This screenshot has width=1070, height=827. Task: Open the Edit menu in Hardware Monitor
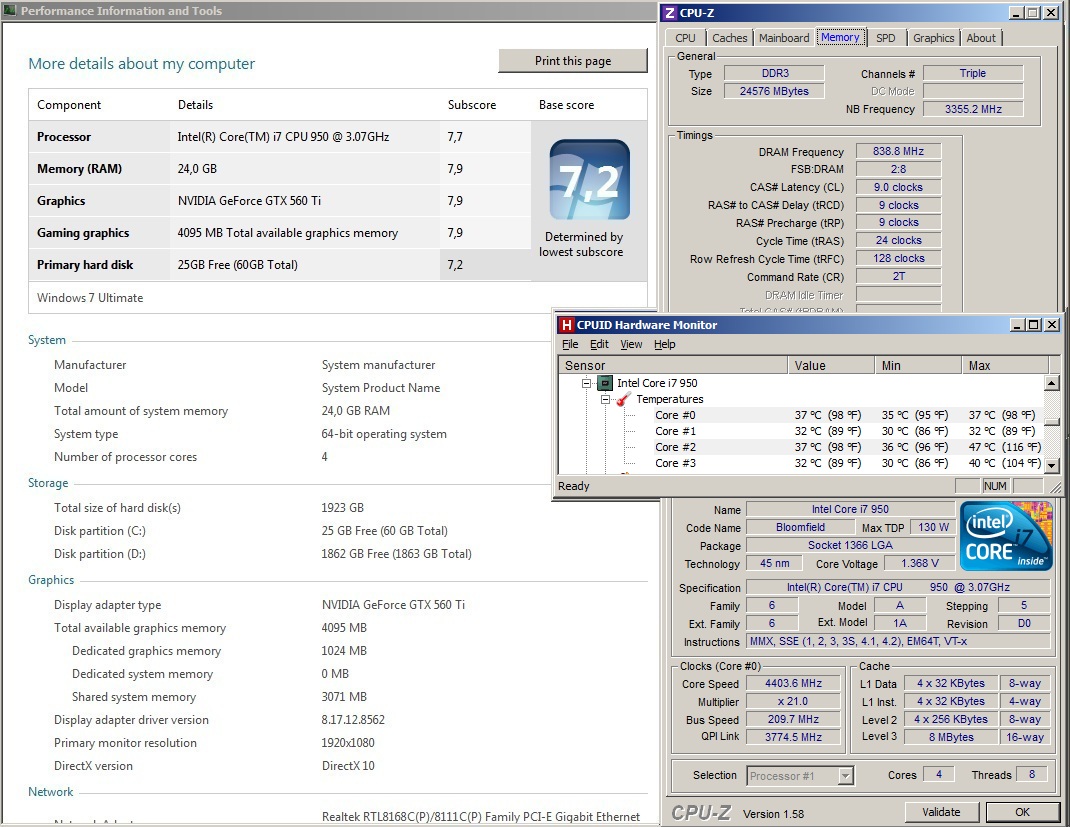[599, 345]
